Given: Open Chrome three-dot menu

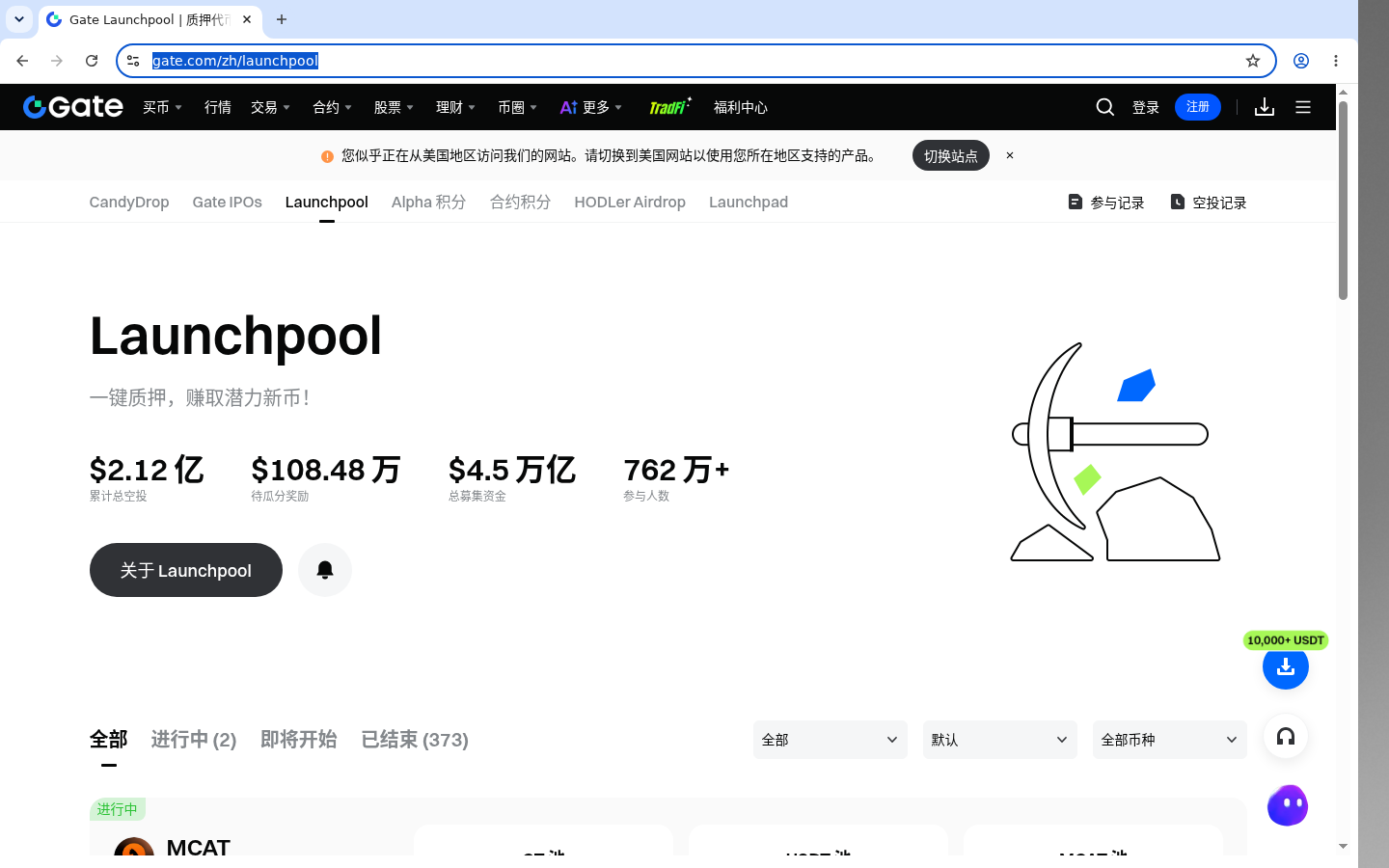Looking at the screenshot, I should pos(1336,61).
